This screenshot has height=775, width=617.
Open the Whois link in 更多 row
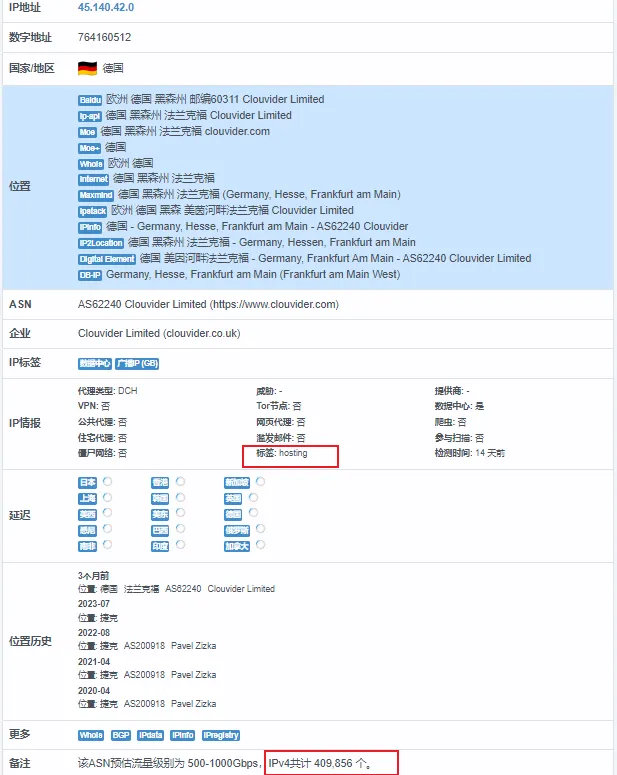[91, 735]
